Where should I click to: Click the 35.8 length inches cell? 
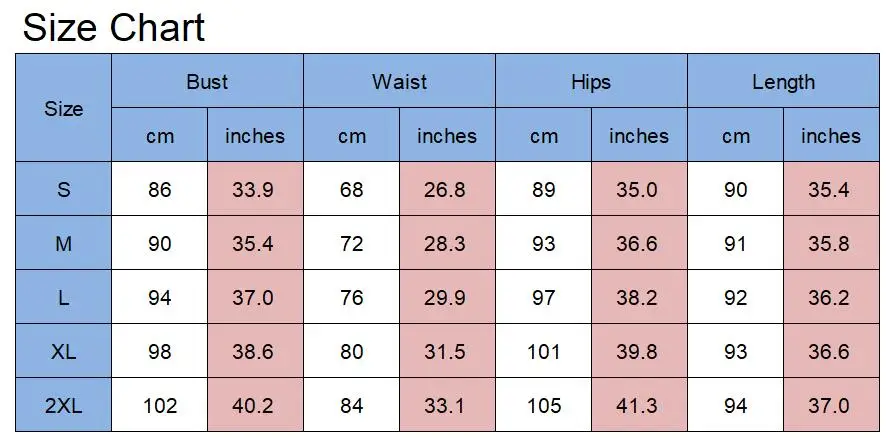831,243
